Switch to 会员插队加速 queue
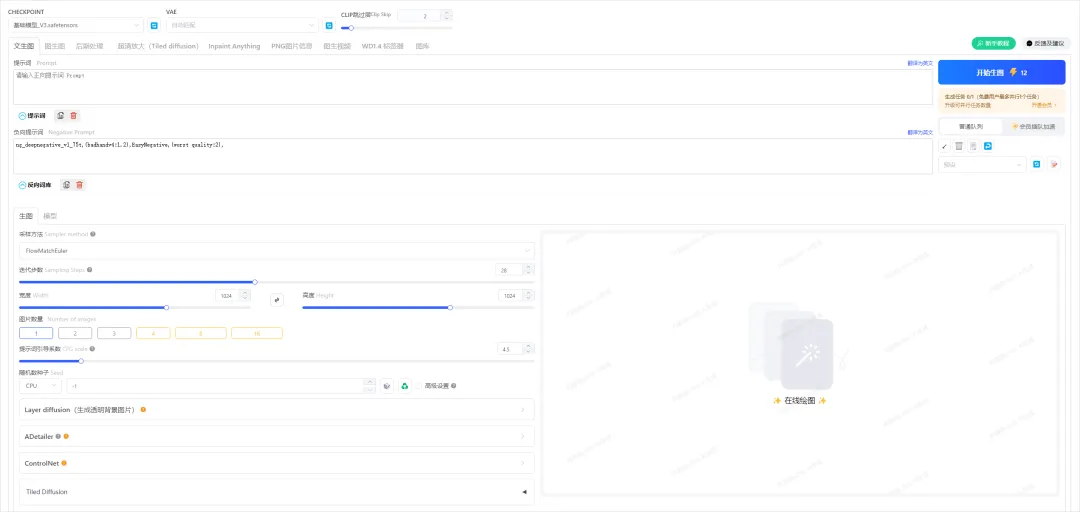 (1033, 126)
